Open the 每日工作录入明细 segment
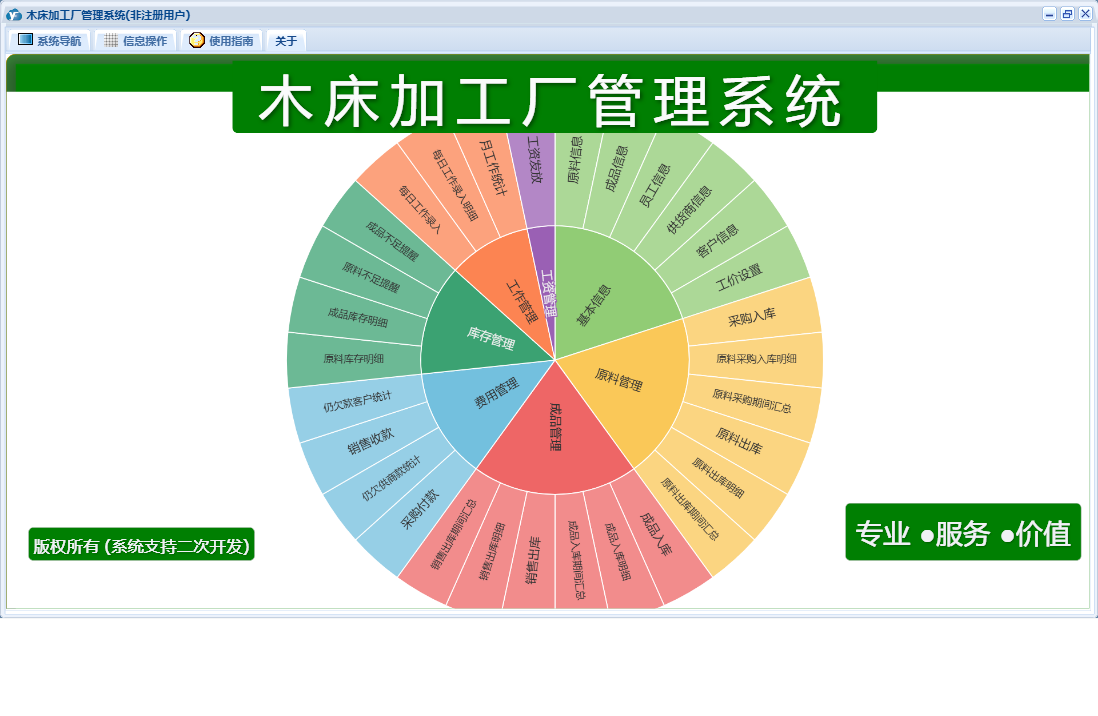The width and height of the screenshot is (1098, 716). [454, 184]
